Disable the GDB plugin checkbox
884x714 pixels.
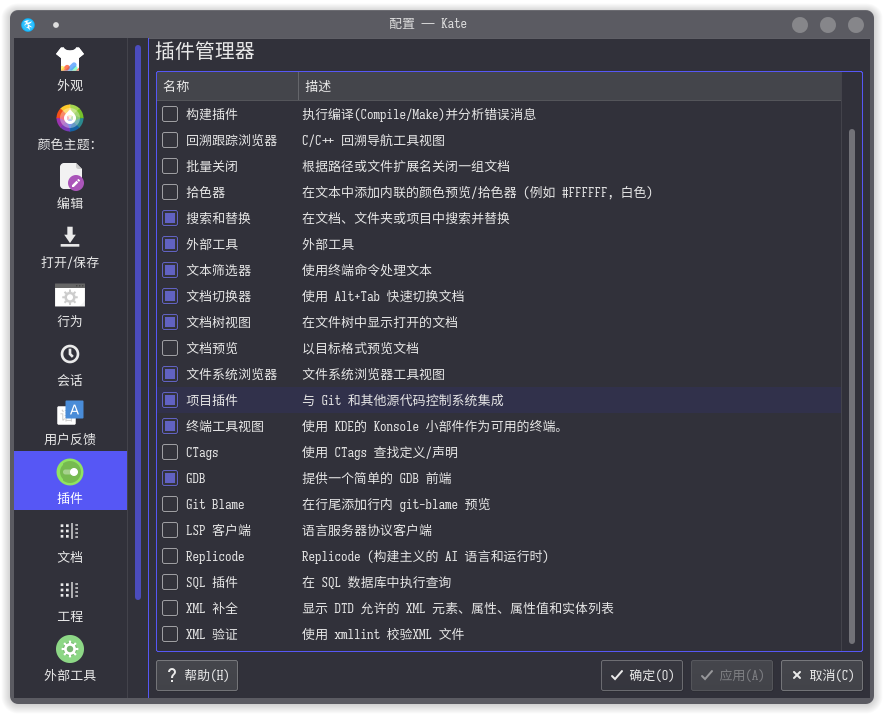170,478
